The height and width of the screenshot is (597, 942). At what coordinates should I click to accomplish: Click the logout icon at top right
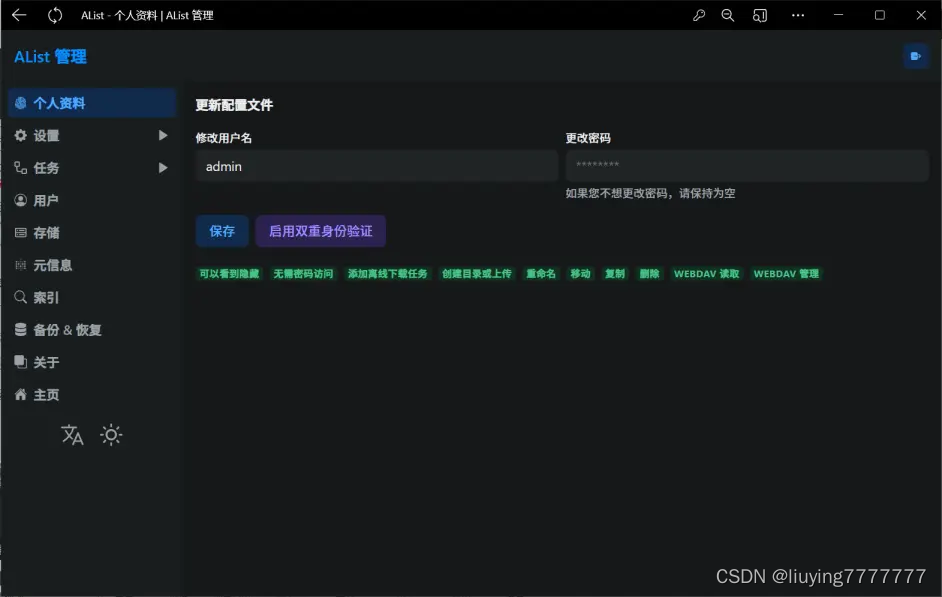[916, 56]
